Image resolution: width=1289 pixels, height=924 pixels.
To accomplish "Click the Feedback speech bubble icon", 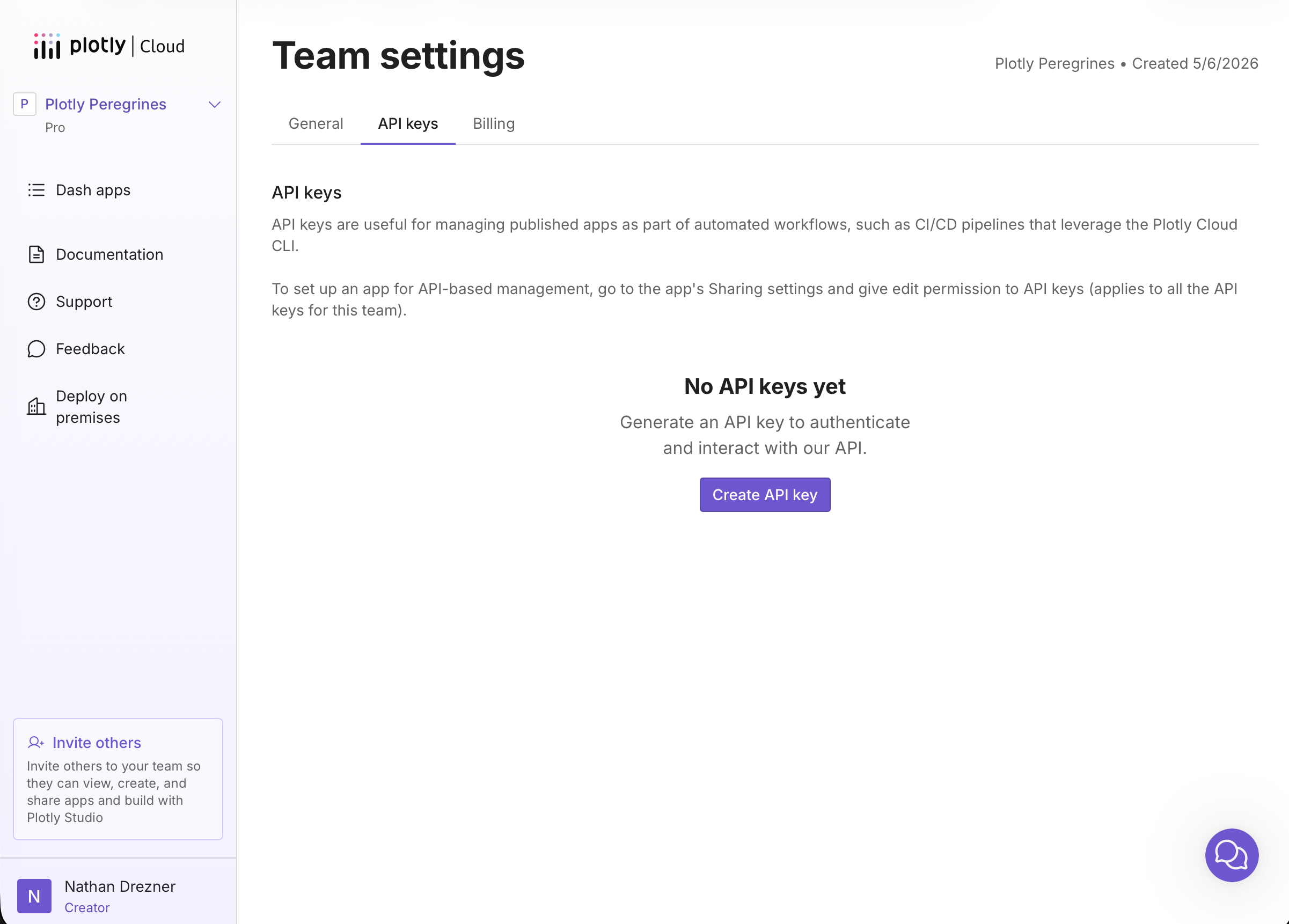I will pos(36,348).
